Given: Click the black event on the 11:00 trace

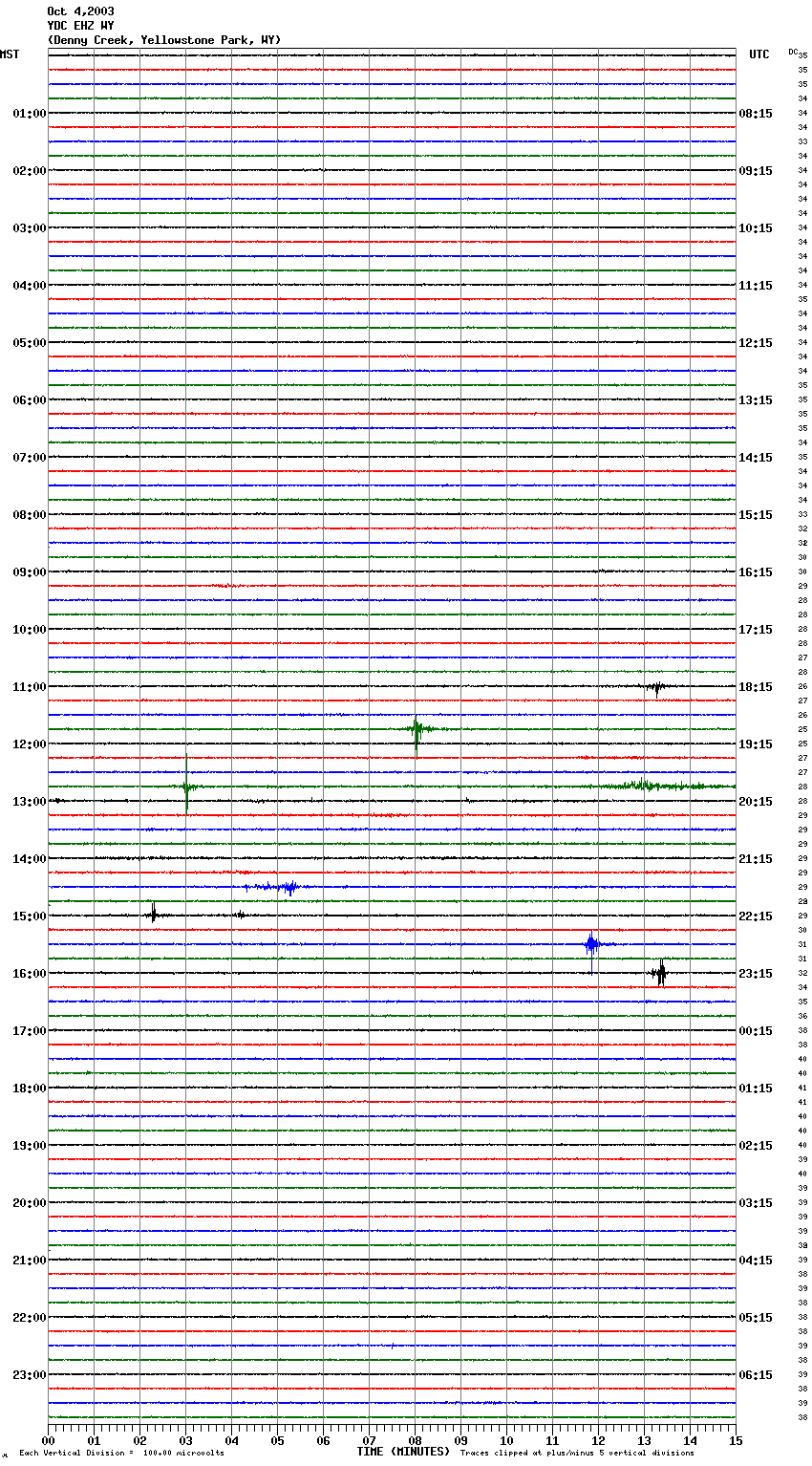Looking at the screenshot, I should [x=655, y=687].
